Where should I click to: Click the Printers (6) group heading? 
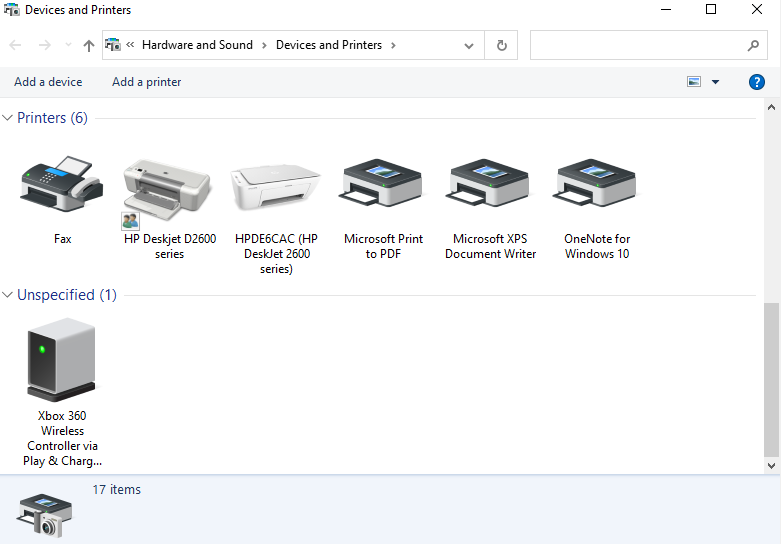point(52,118)
